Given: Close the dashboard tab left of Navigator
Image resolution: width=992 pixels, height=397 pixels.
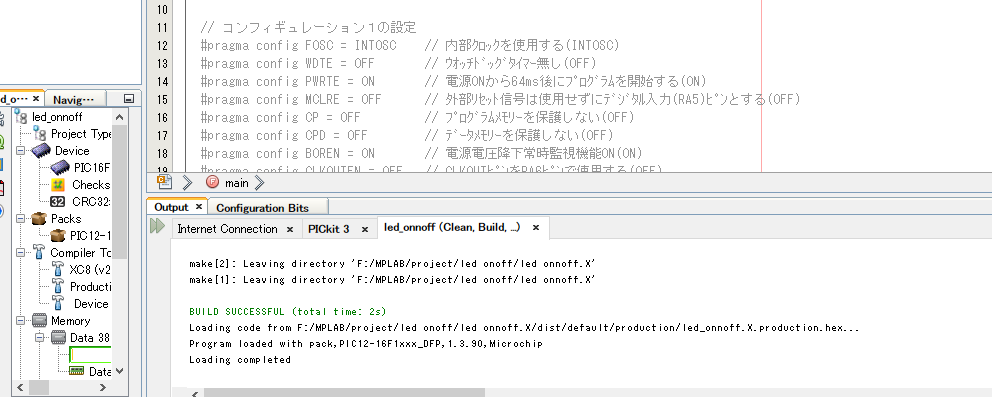Looking at the screenshot, I should (35, 99).
